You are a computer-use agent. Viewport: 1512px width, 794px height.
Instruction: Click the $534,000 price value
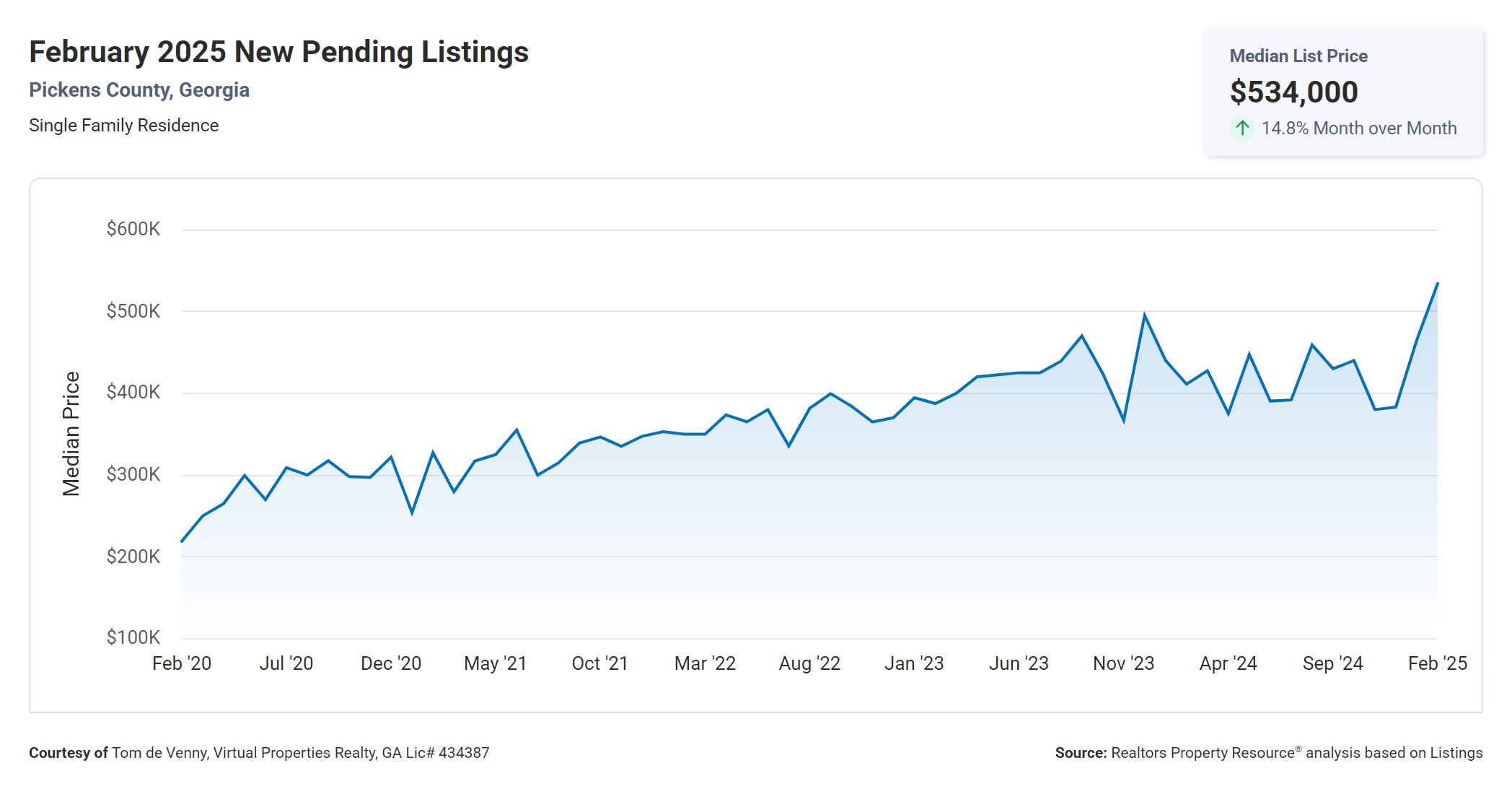(1293, 92)
